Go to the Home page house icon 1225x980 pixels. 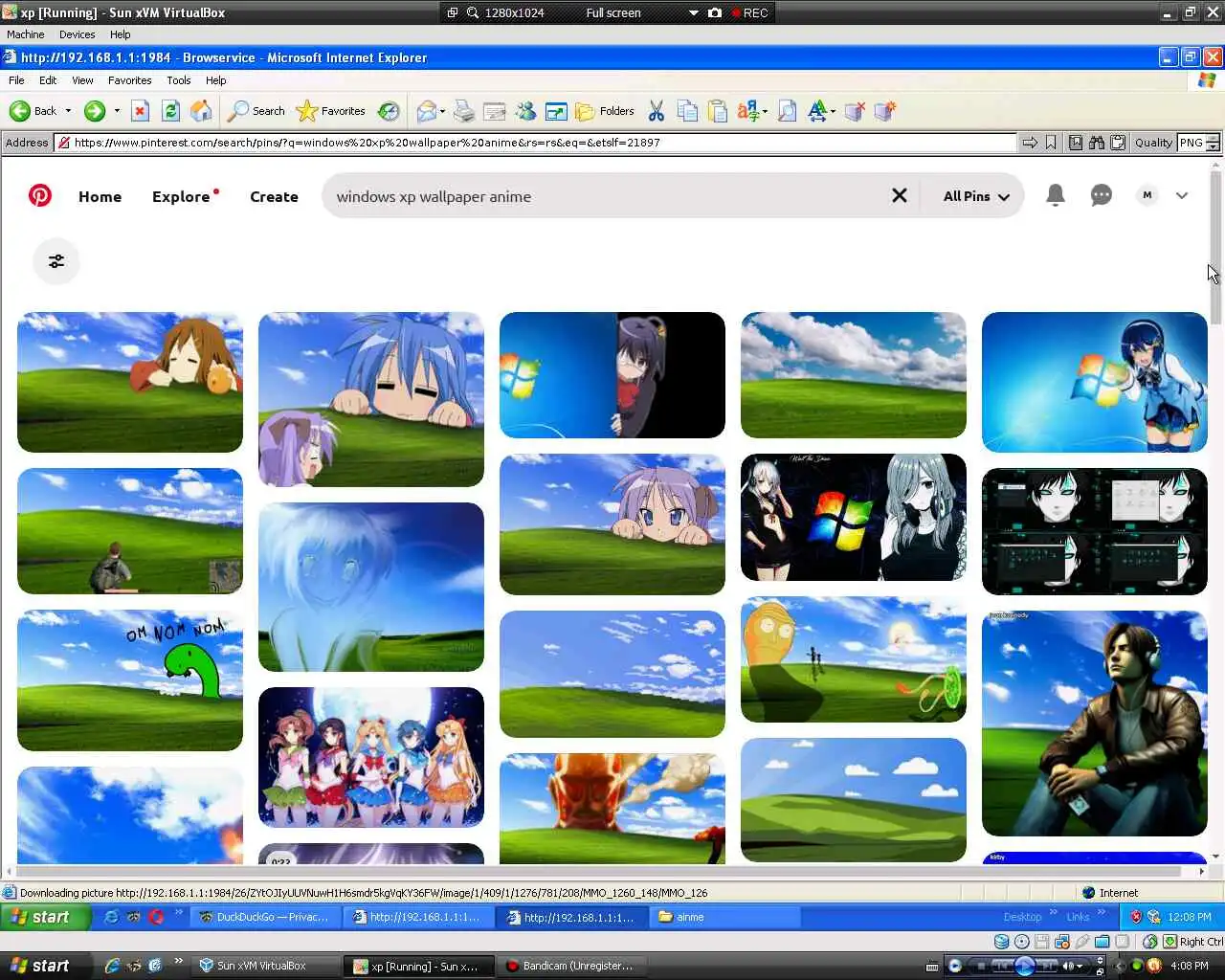point(201,111)
